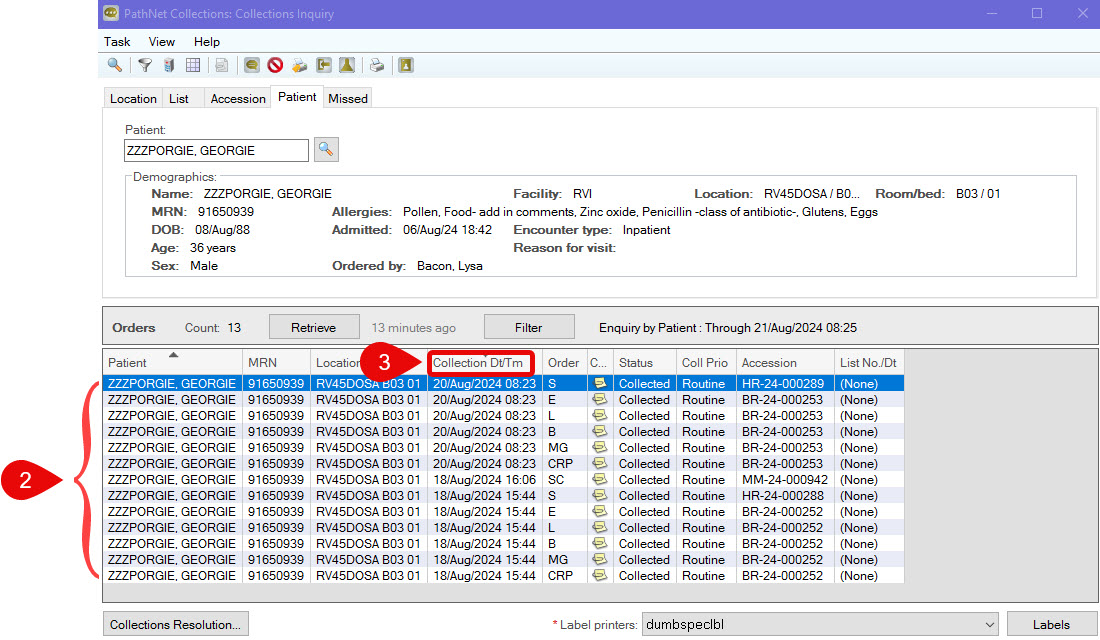Sort by the Patient column header
The width and height of the screenshot is (1100, 640).
(x=173, y=363)
